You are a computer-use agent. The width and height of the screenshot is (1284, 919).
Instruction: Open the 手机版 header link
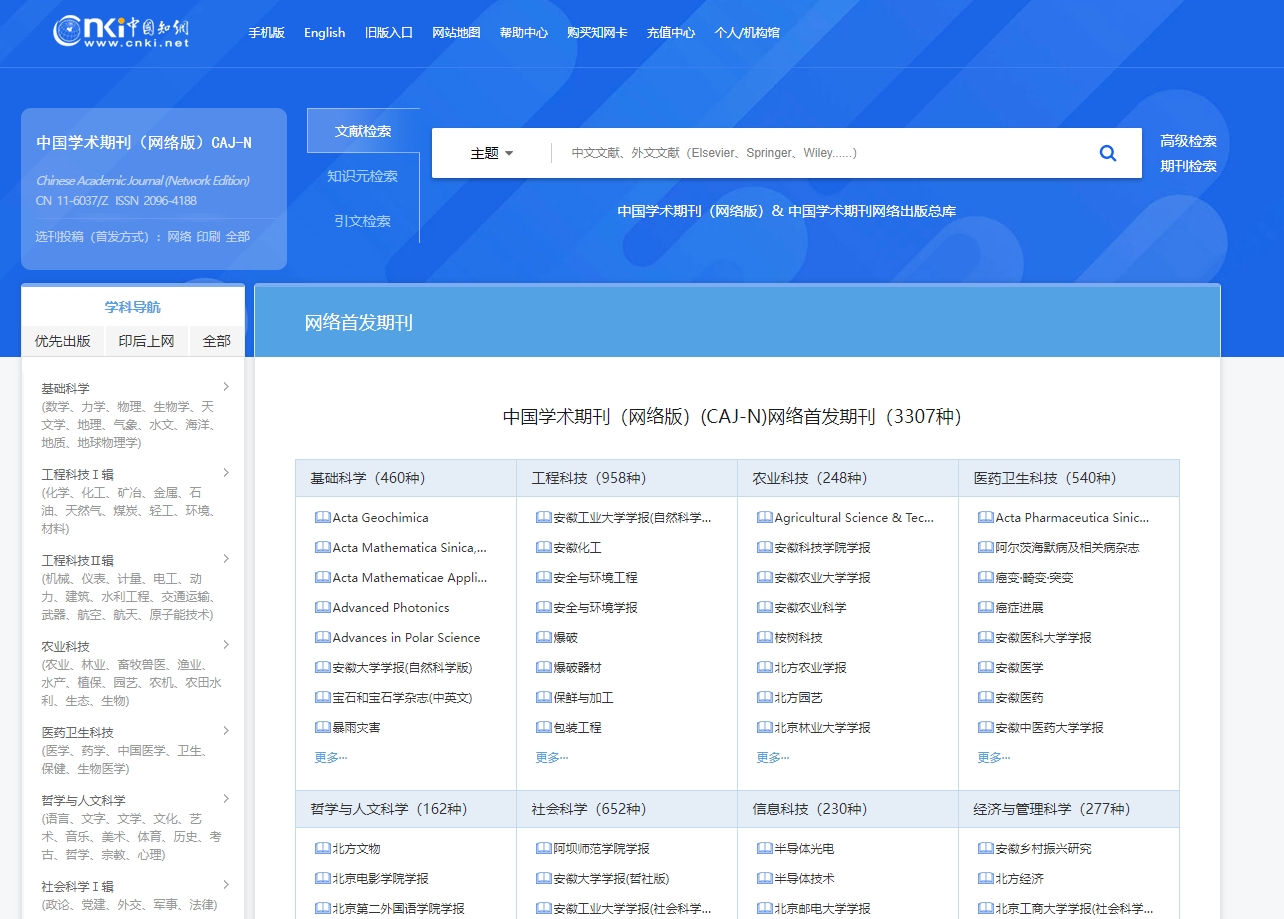(267, 32)
